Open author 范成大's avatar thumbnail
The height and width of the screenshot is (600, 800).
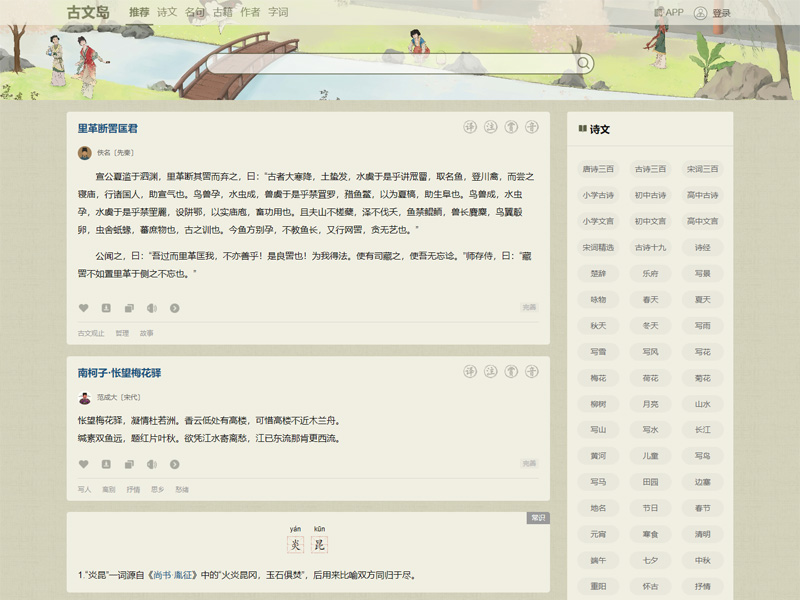[x=85, y=397]
